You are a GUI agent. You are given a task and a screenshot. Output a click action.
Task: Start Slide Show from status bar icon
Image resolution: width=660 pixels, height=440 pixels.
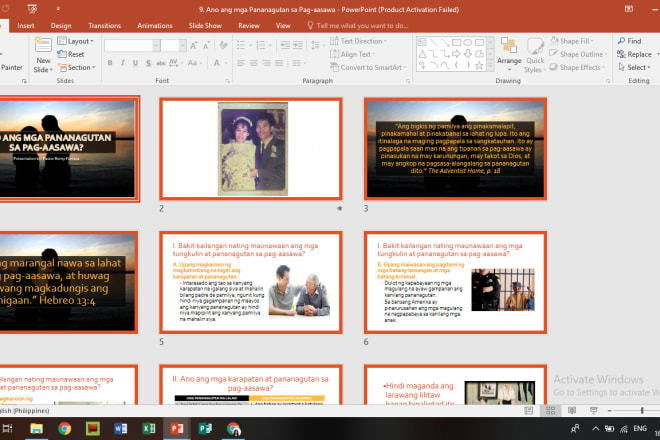point(593,411)
